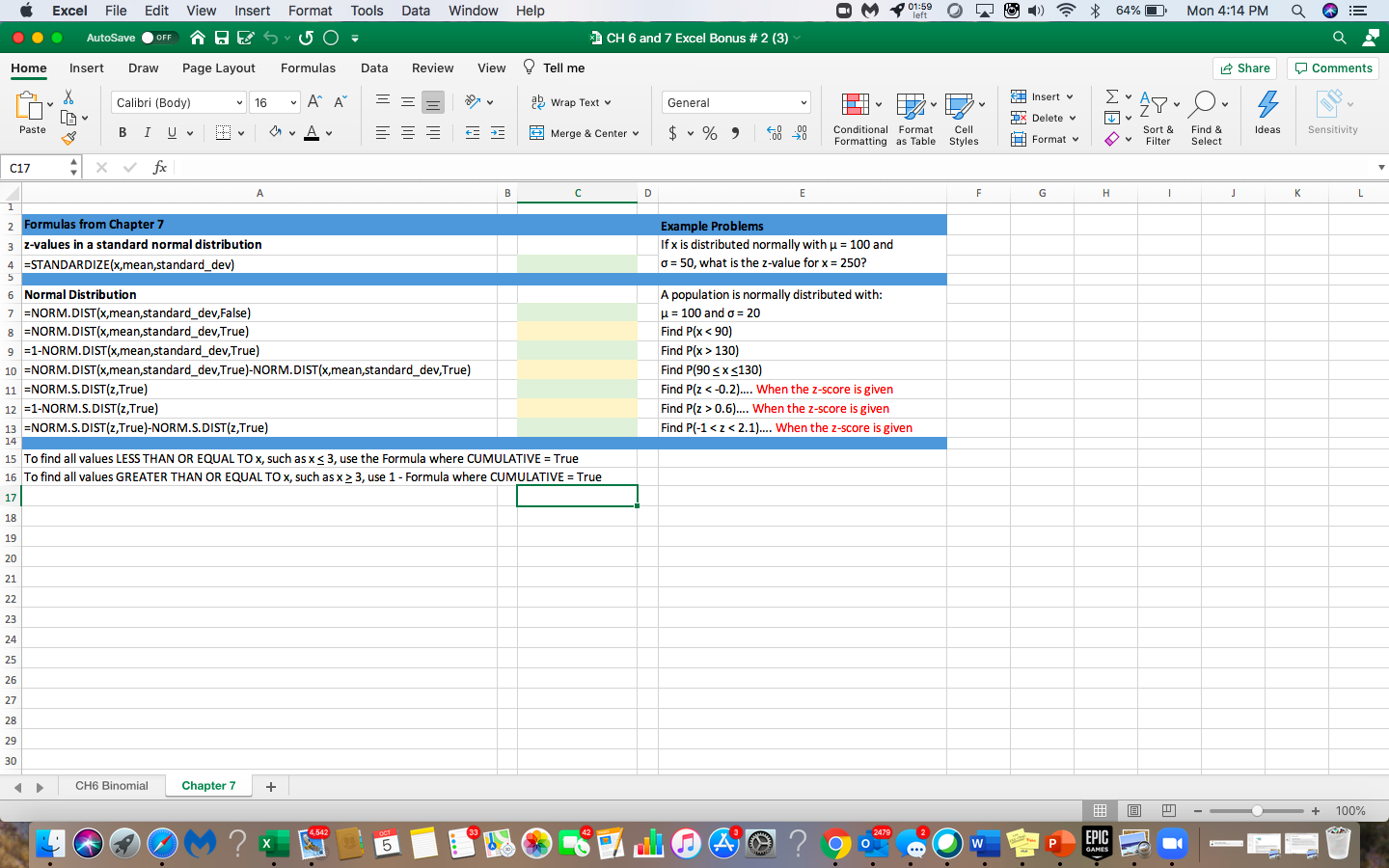
Task: Click the Insert Function fx icon
Action: pyautogui.click(x=160, y=168)
